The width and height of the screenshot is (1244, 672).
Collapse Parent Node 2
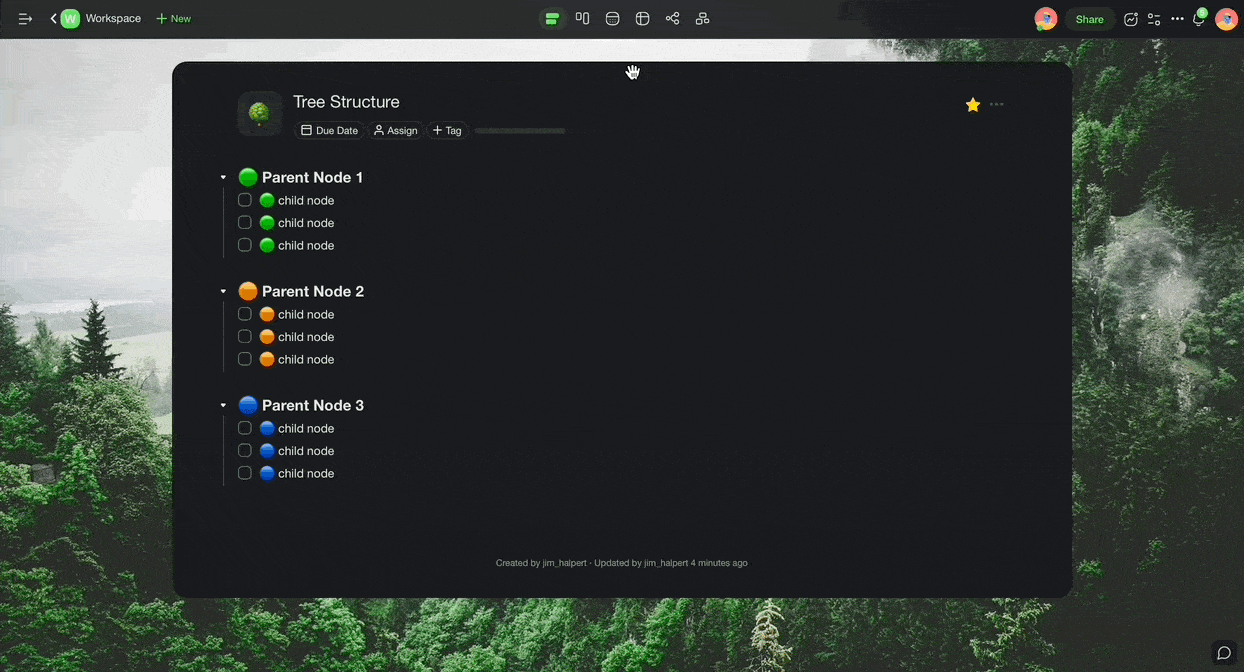223,292
